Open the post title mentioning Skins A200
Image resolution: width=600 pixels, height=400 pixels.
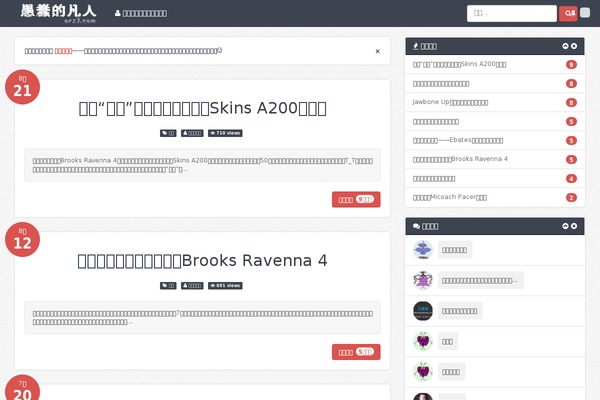coord(202,108)
